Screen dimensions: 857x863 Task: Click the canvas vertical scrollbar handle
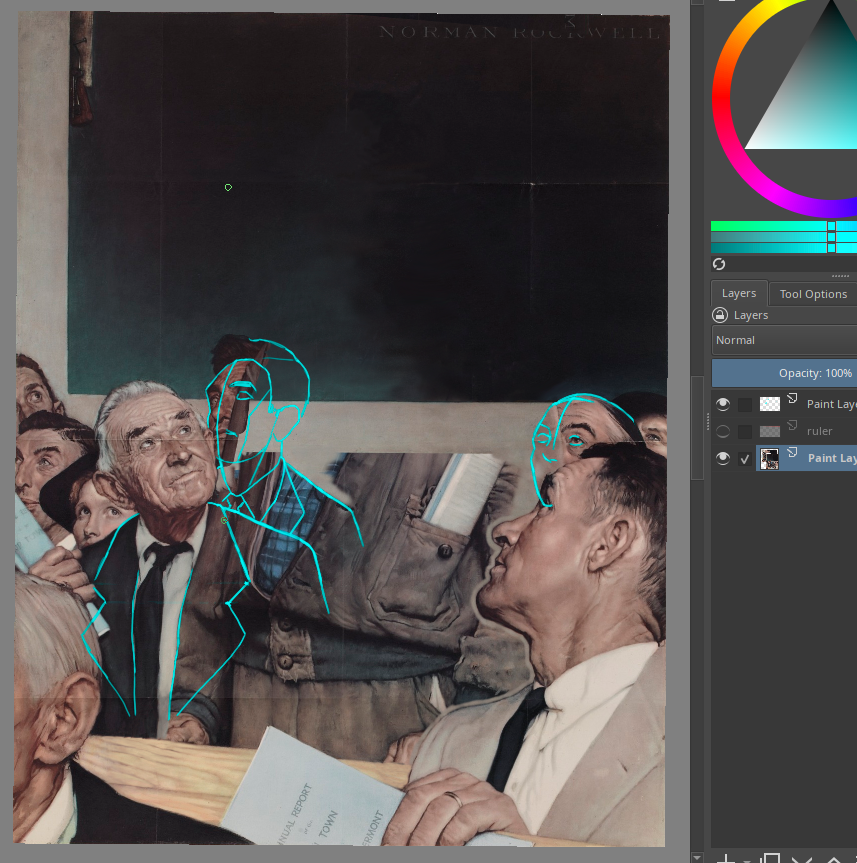coord(697,428)
